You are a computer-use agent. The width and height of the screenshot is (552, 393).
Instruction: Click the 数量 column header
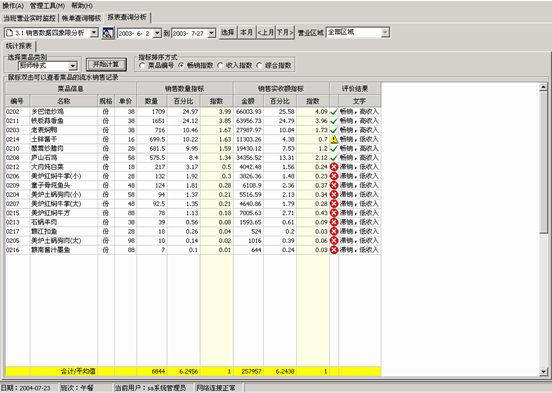coord(151,101)
